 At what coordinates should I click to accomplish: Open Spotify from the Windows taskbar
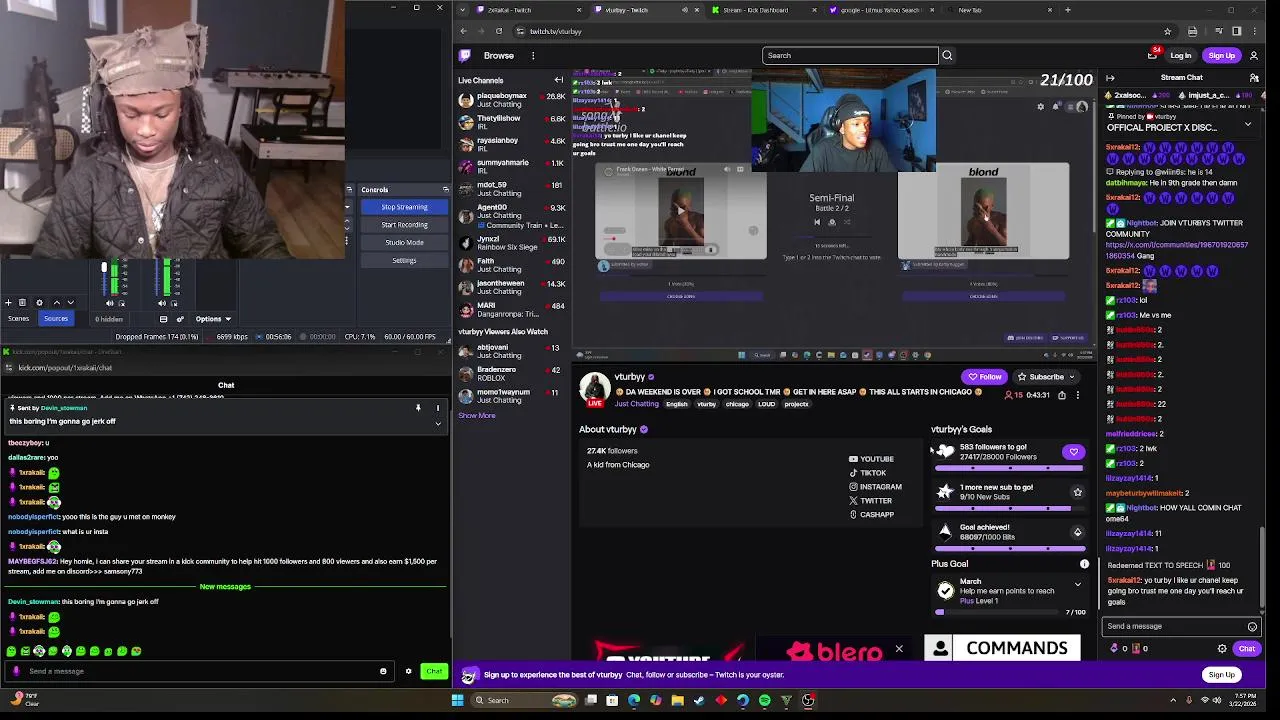[765, 700]
